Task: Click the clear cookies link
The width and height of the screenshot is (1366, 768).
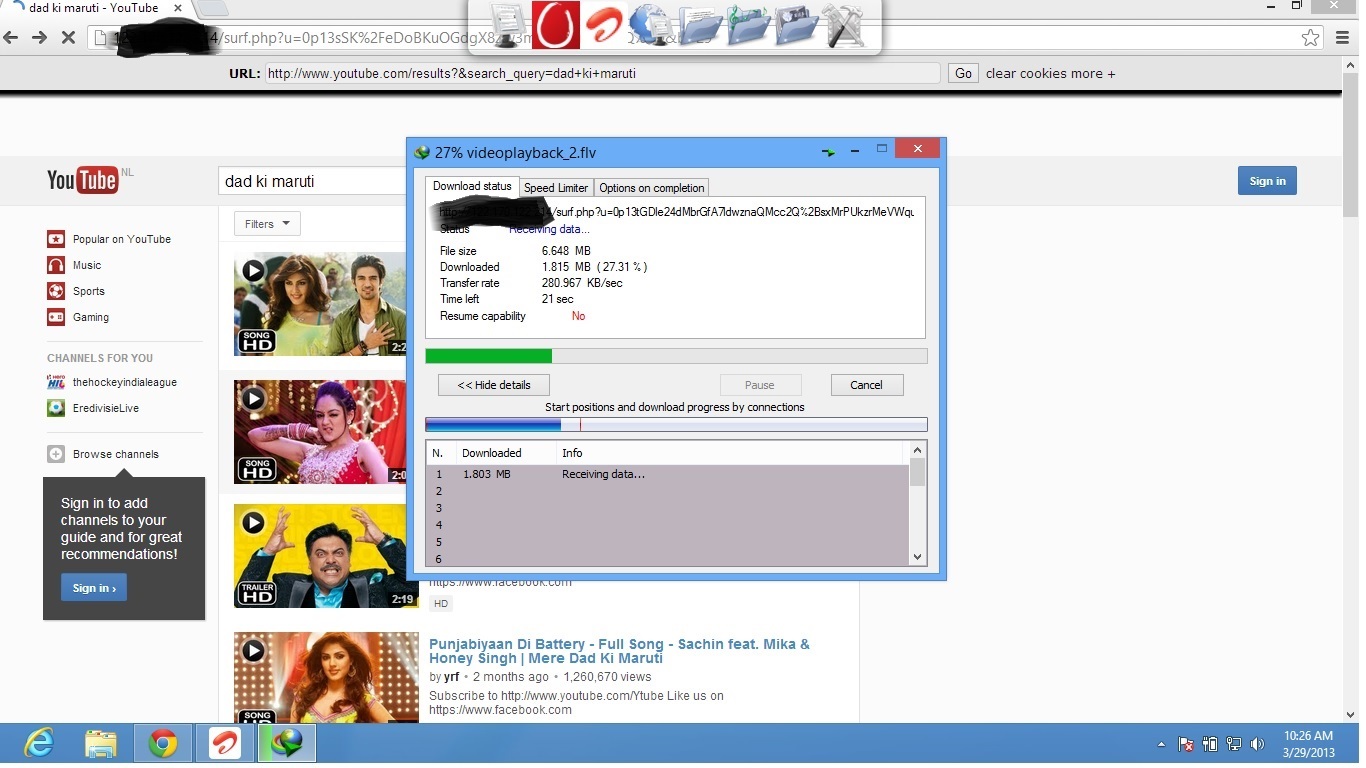Action: point(1027,73)
